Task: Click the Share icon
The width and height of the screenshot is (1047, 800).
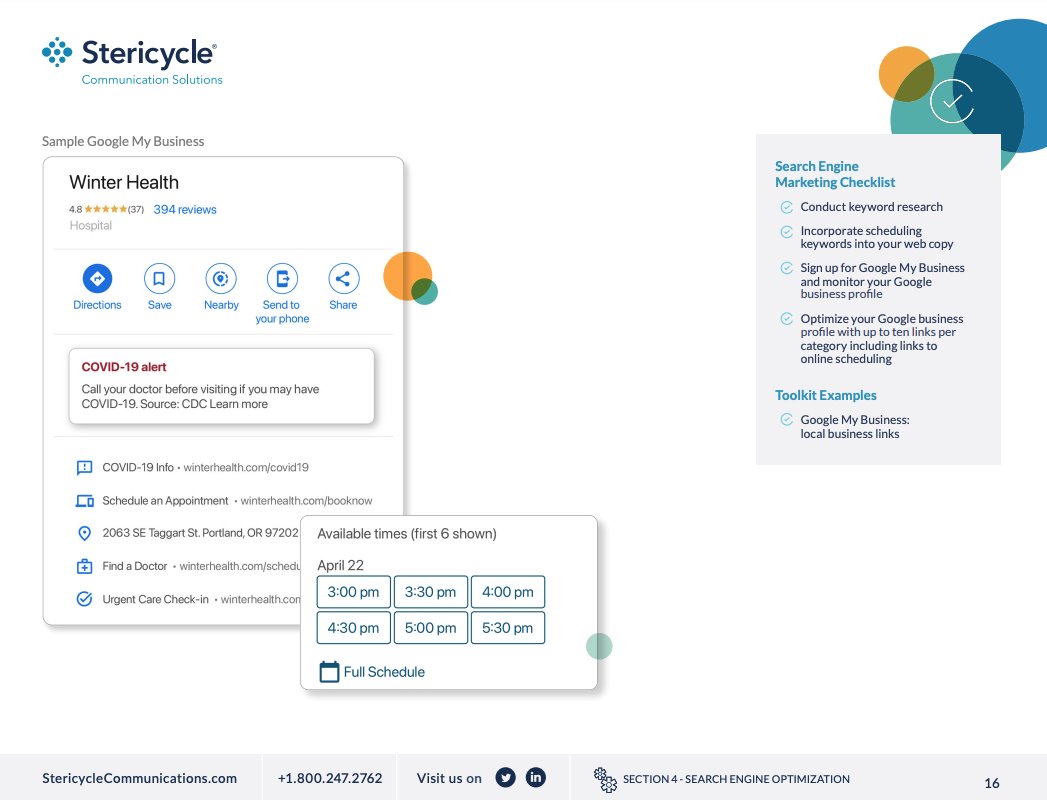Action: 344,278
